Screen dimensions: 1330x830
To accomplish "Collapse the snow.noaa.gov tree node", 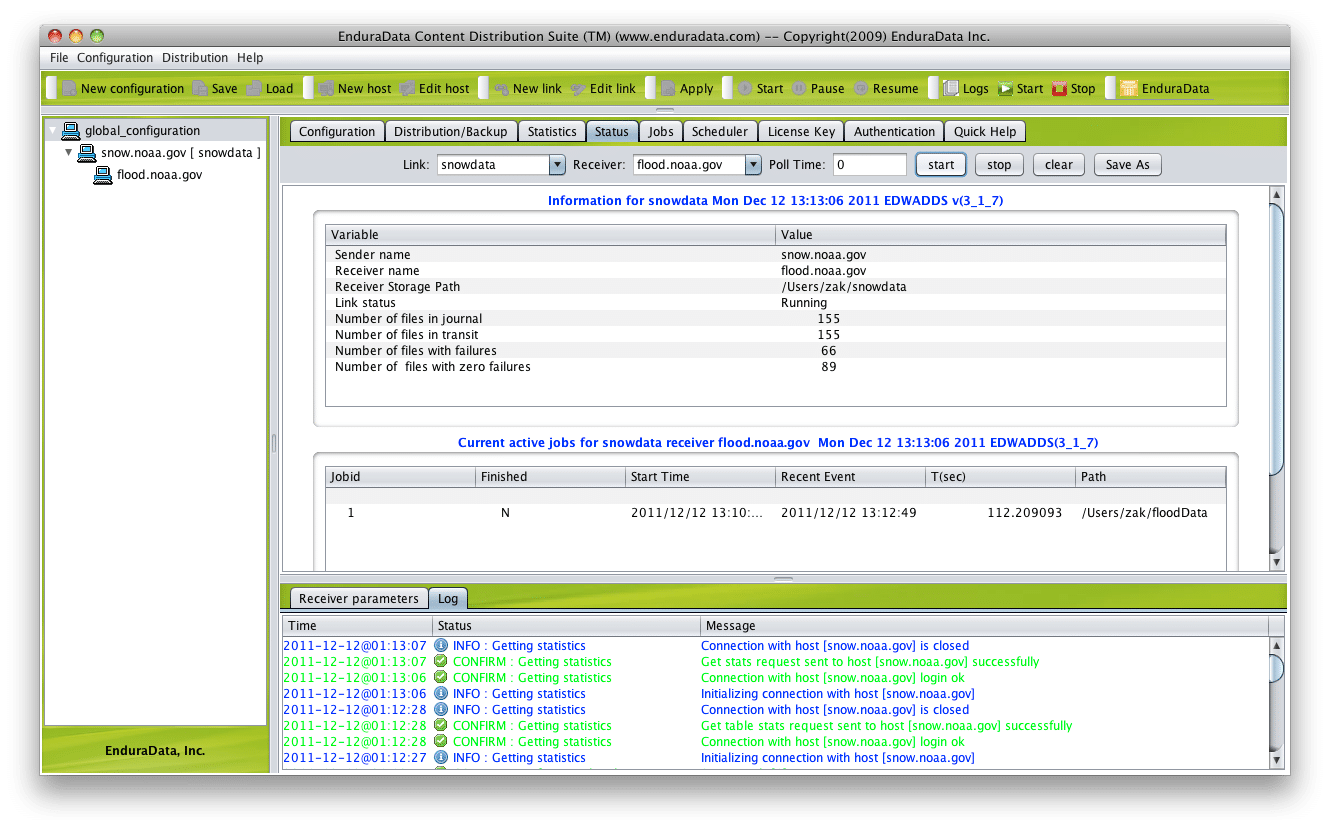I will pos(68,153).
